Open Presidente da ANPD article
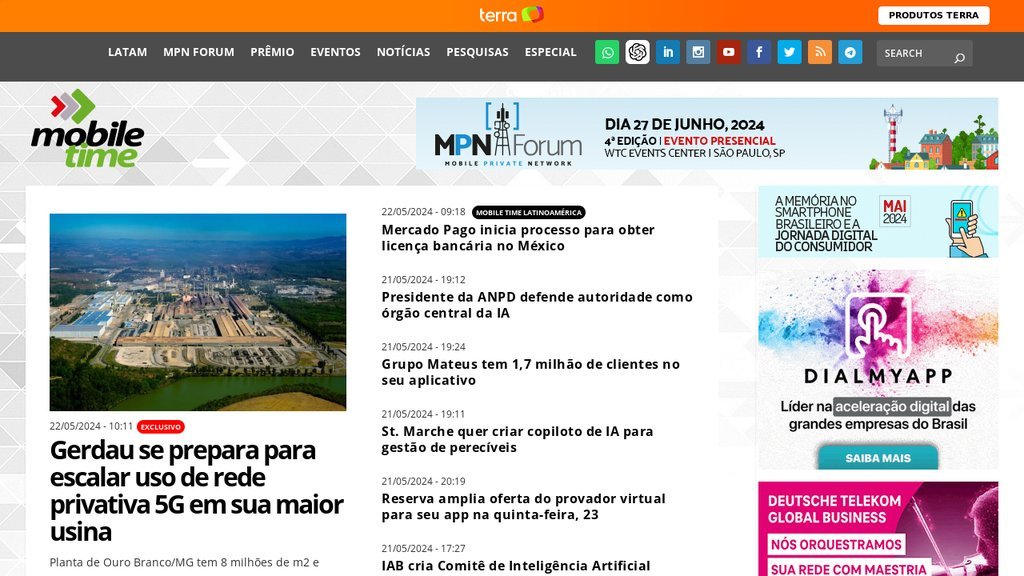Viewport: 1024px width, 576px height. [x=537, y=305]
